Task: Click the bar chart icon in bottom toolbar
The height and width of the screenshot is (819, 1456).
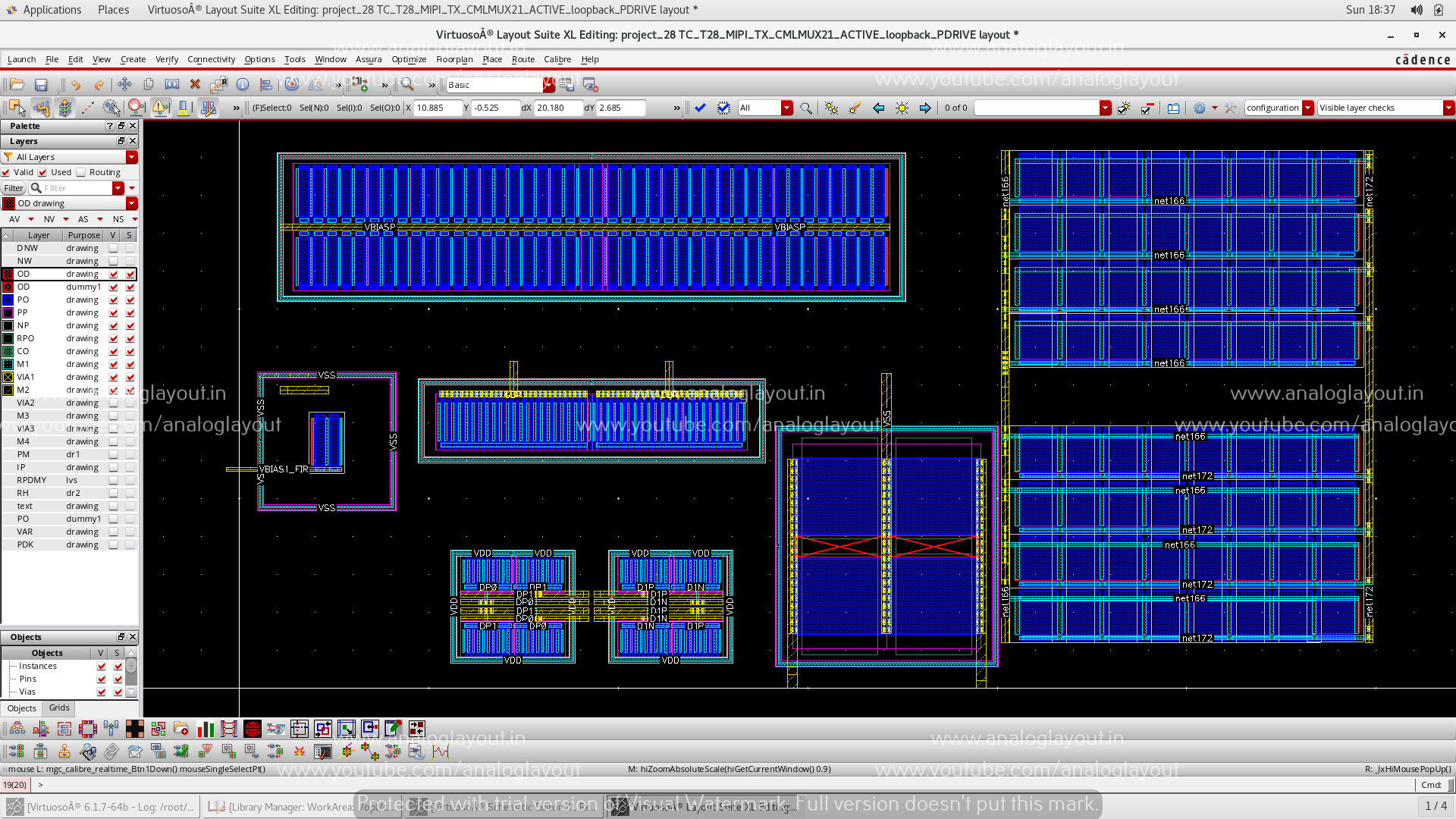Action: click(206, 729)
